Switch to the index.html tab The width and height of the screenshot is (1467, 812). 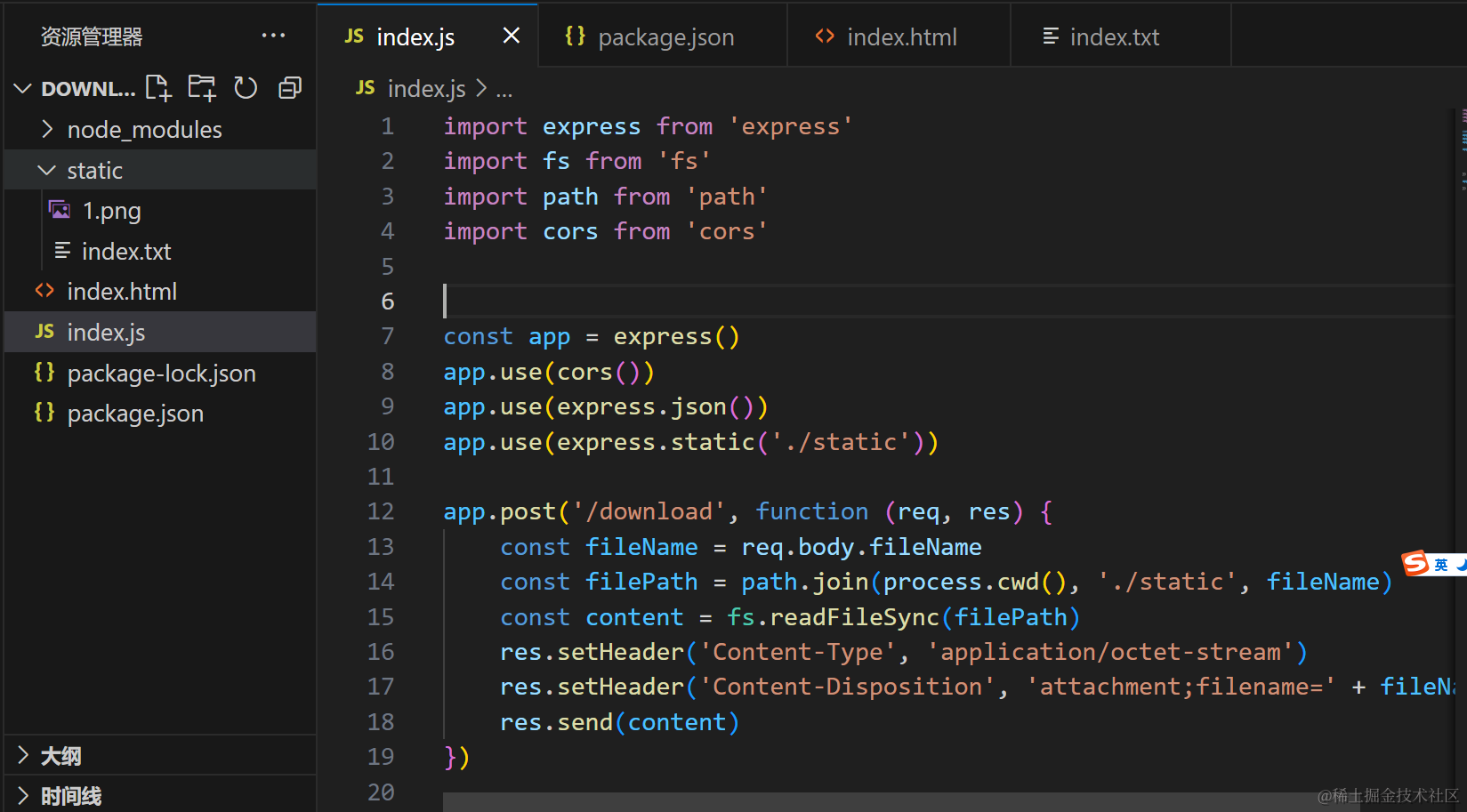click(x=899, y=36)
